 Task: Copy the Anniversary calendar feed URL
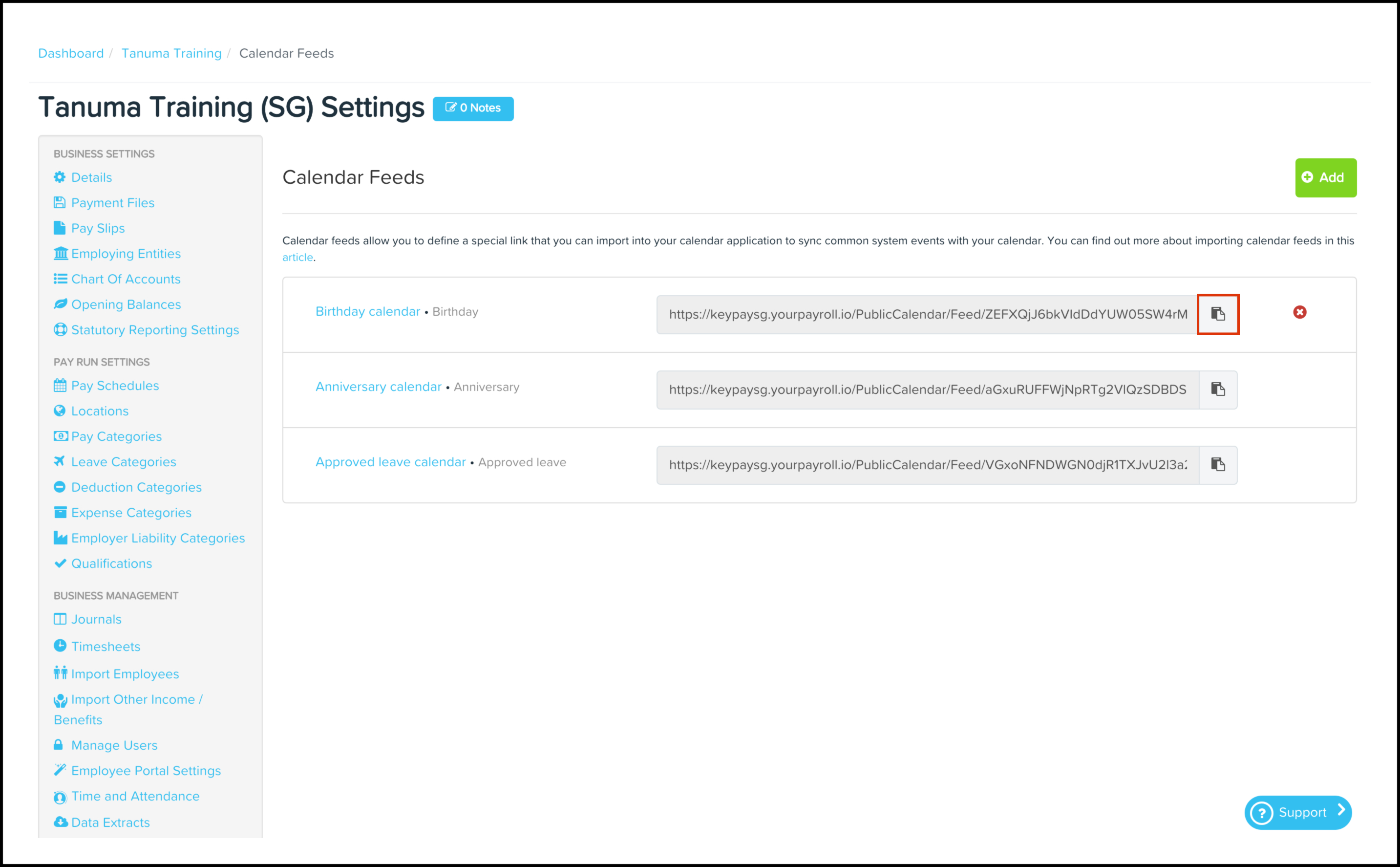pos(1218,390)
